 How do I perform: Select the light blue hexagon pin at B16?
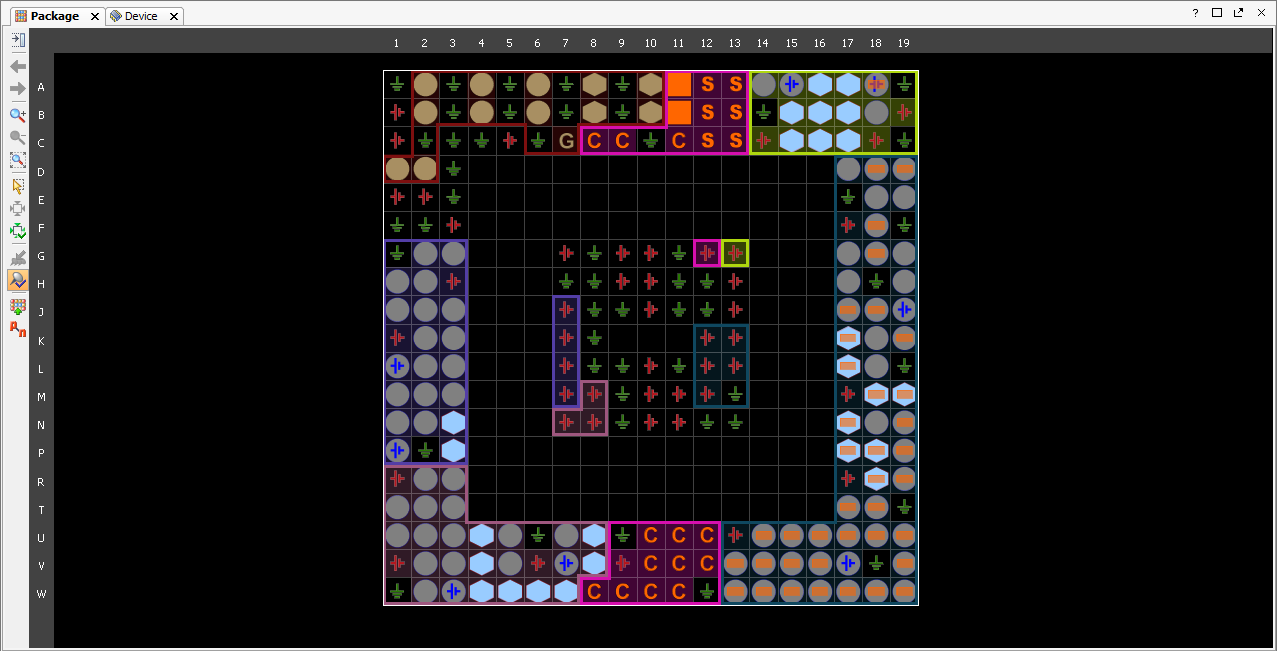point(820,113)
